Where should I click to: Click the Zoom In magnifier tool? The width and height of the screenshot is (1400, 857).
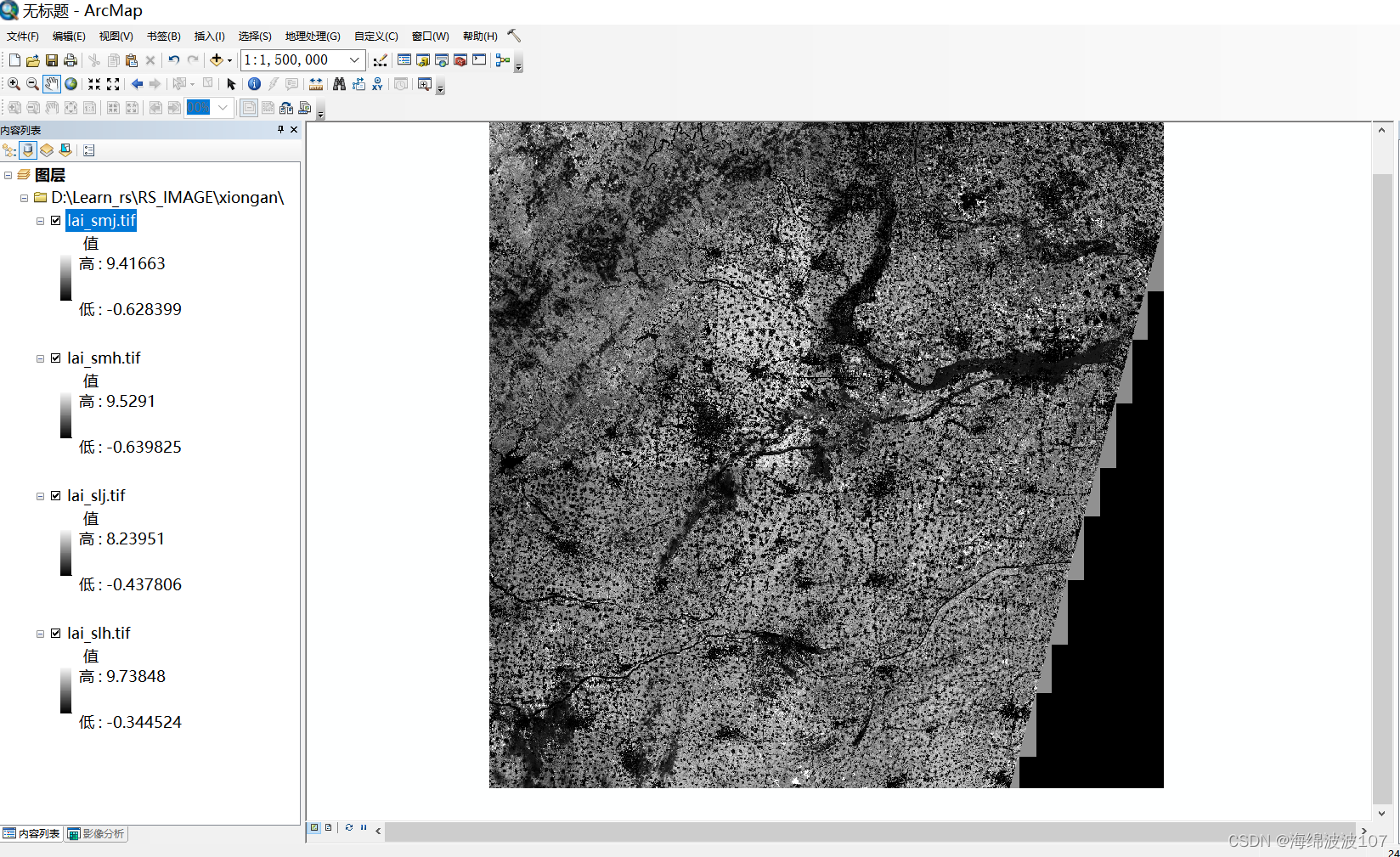point(14,84)
